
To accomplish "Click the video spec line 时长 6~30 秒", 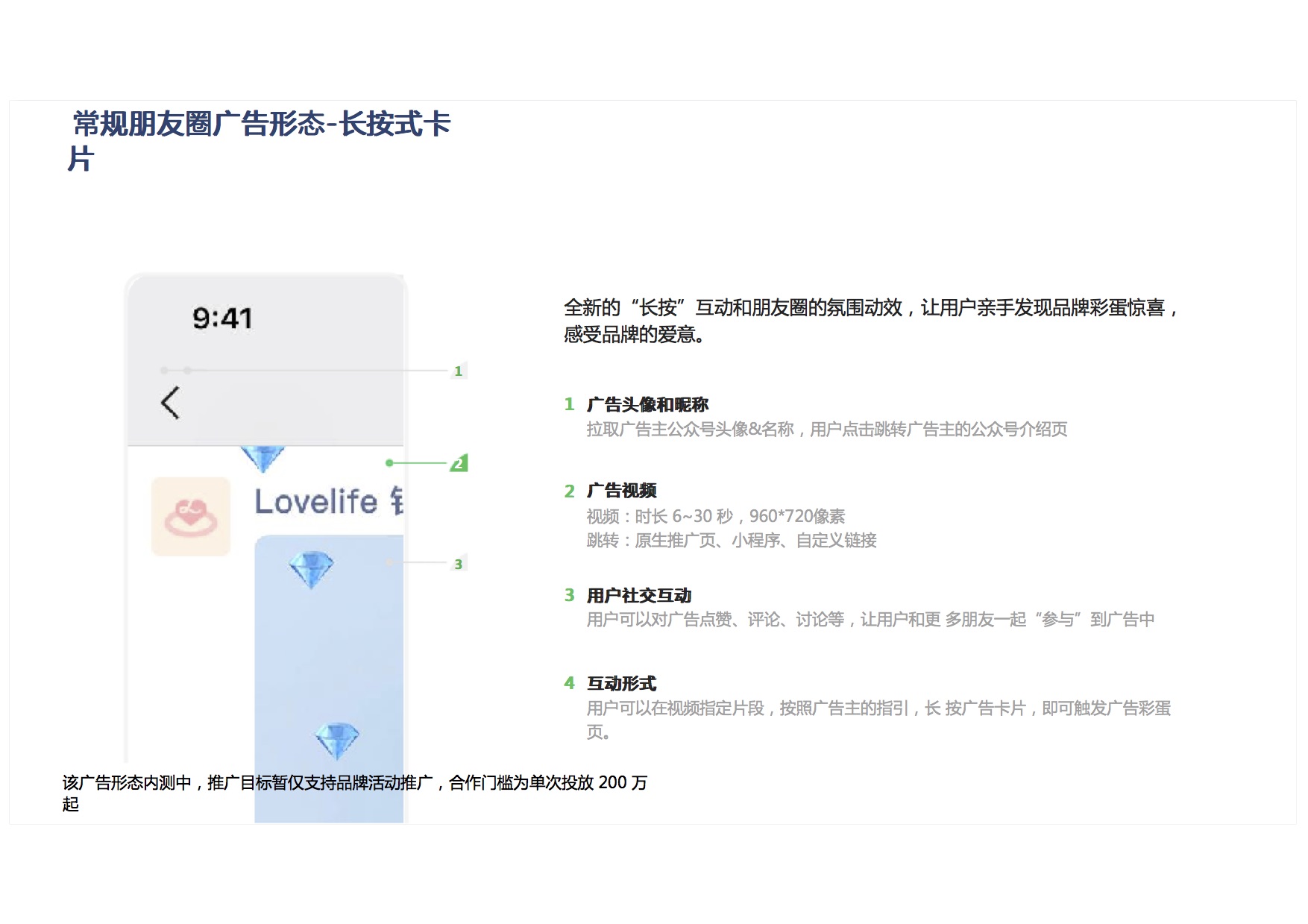I will (x=716, y=516).
